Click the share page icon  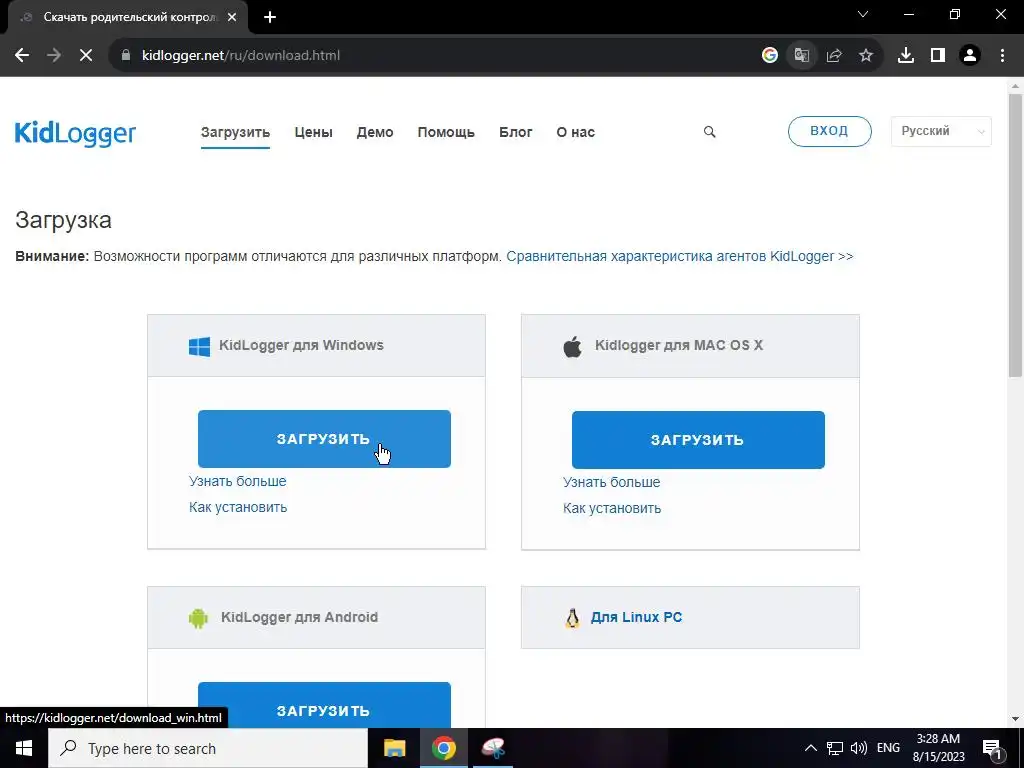[x=834, y=56]
